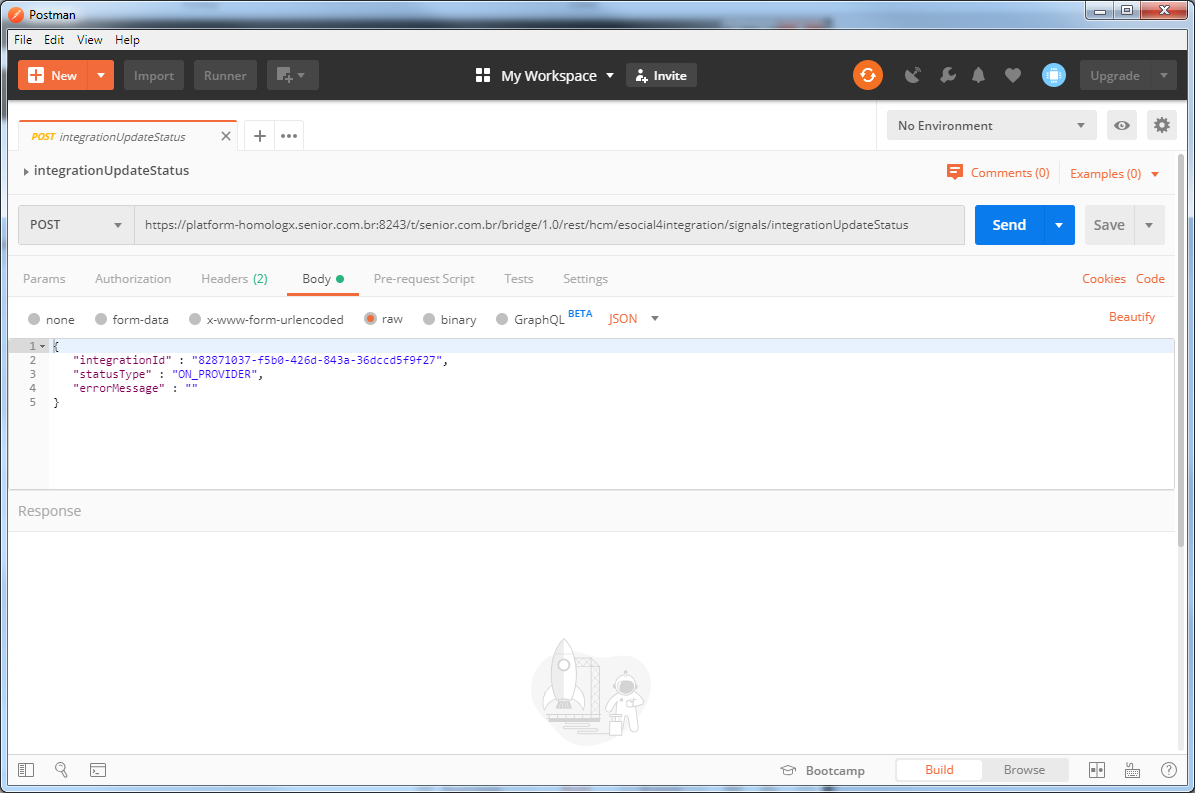This screenshot has height=793, width=1195.
Task: Open the Postman console icon
Action: coord(98,770)
